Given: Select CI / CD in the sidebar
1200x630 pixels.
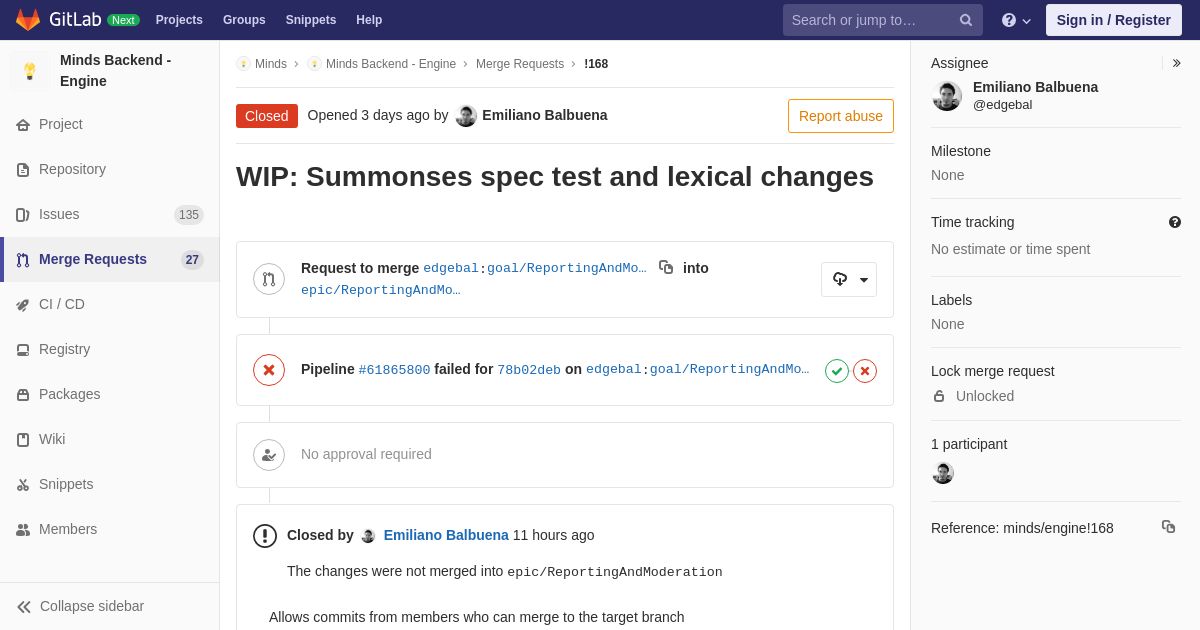Looking at the screenshot, I should click(x=61, y=304).
